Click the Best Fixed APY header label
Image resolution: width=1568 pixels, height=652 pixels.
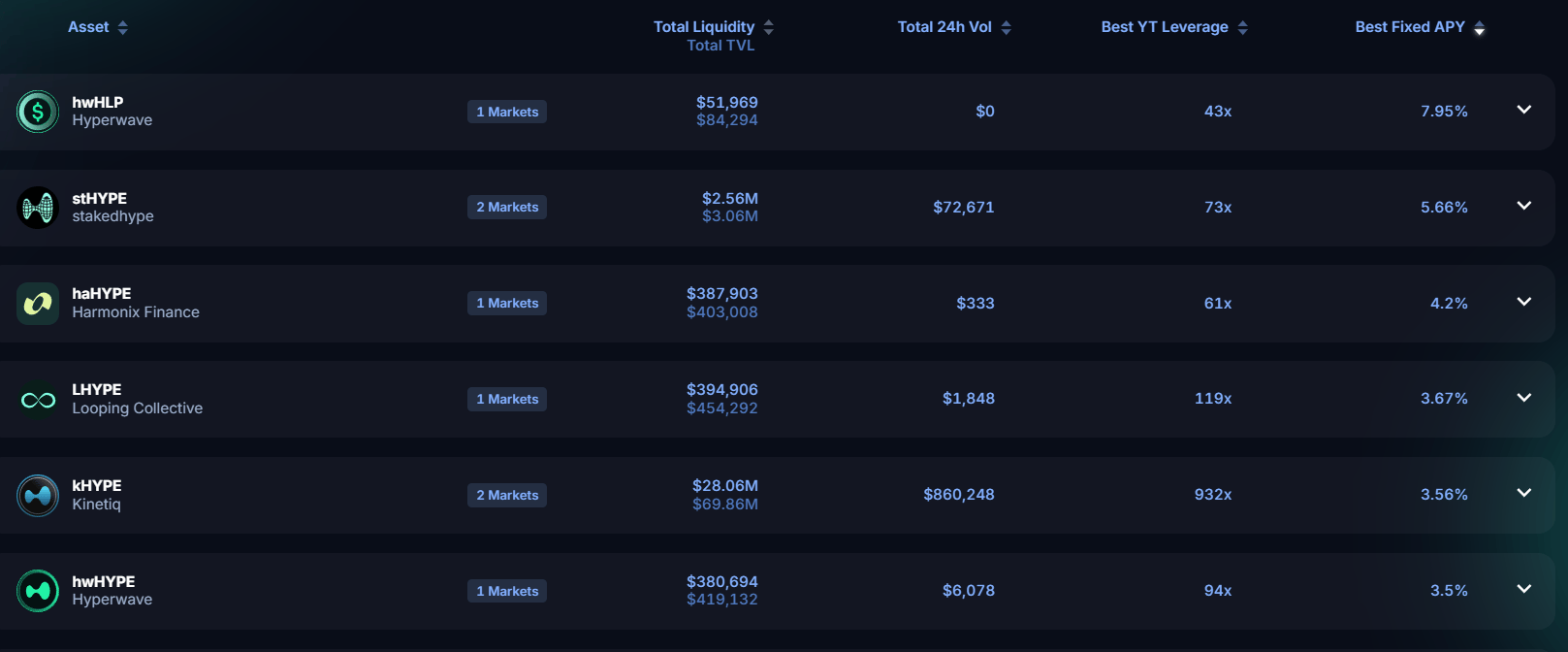1410,27
